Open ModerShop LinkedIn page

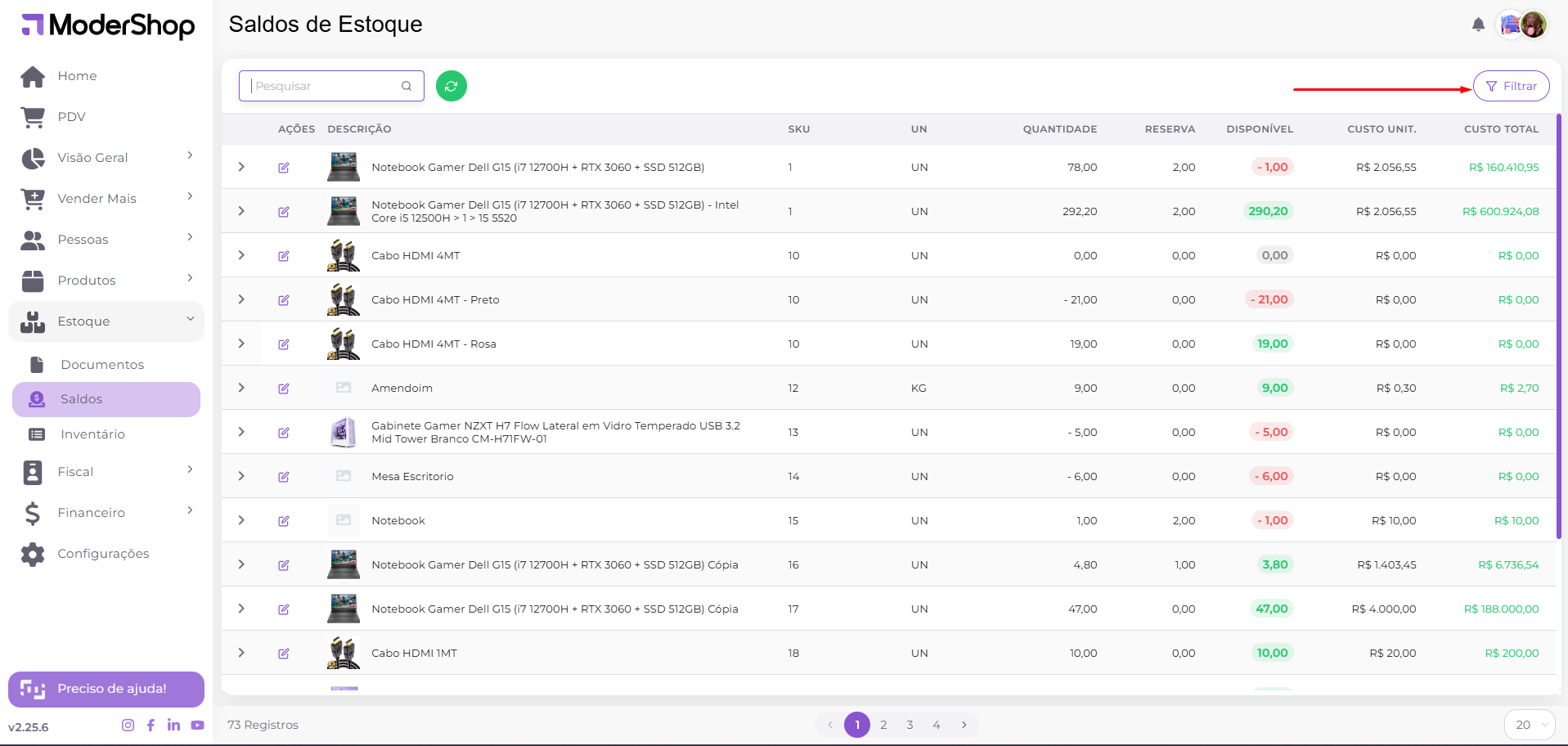click(x=173, y=725)
